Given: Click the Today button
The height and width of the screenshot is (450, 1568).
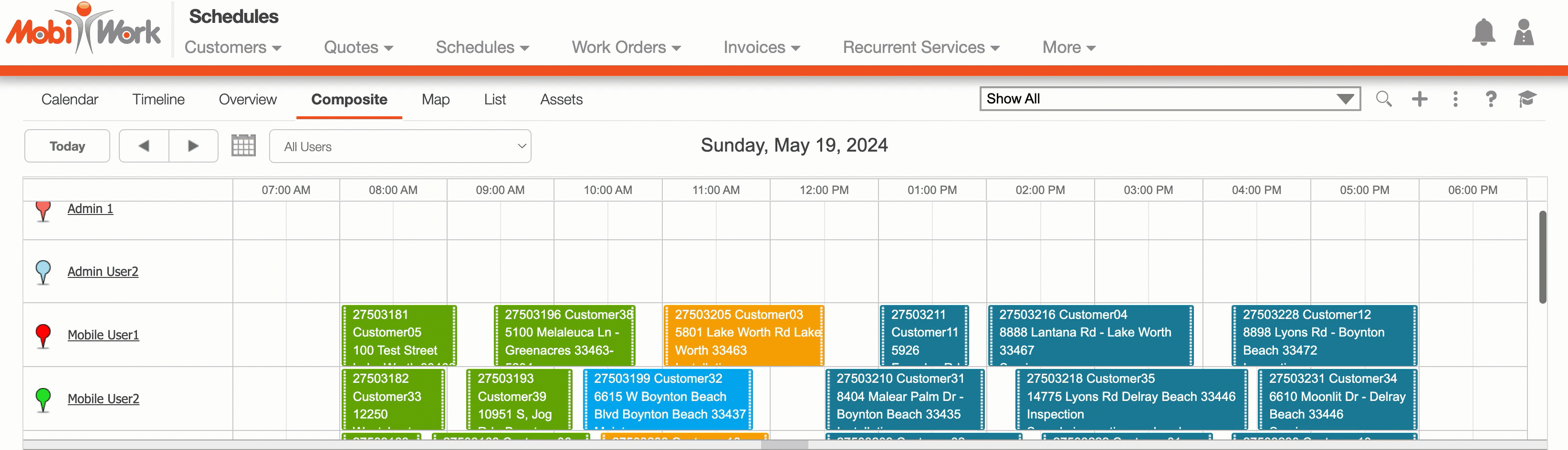Looking at the screenshot, I should click(x=67, y=146).
